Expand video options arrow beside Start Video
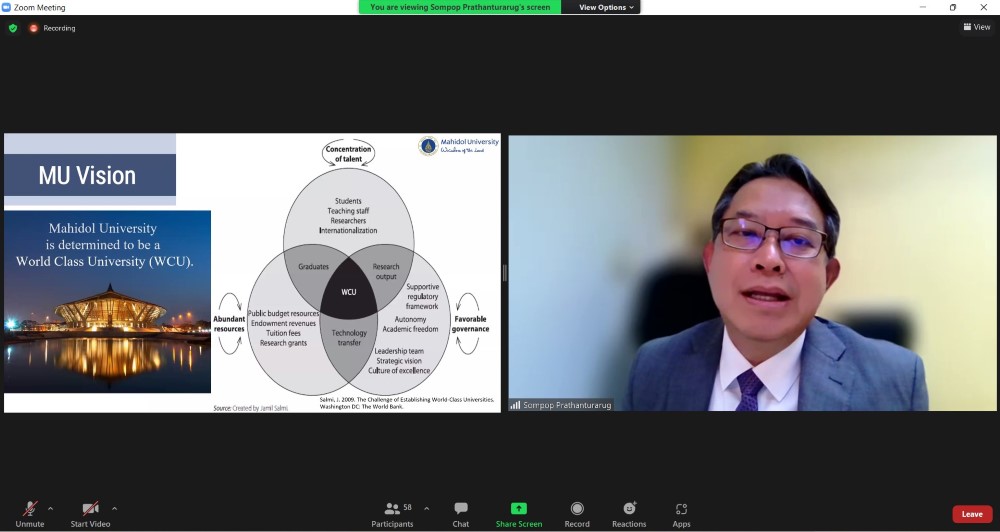 click(x=114, y=508)
